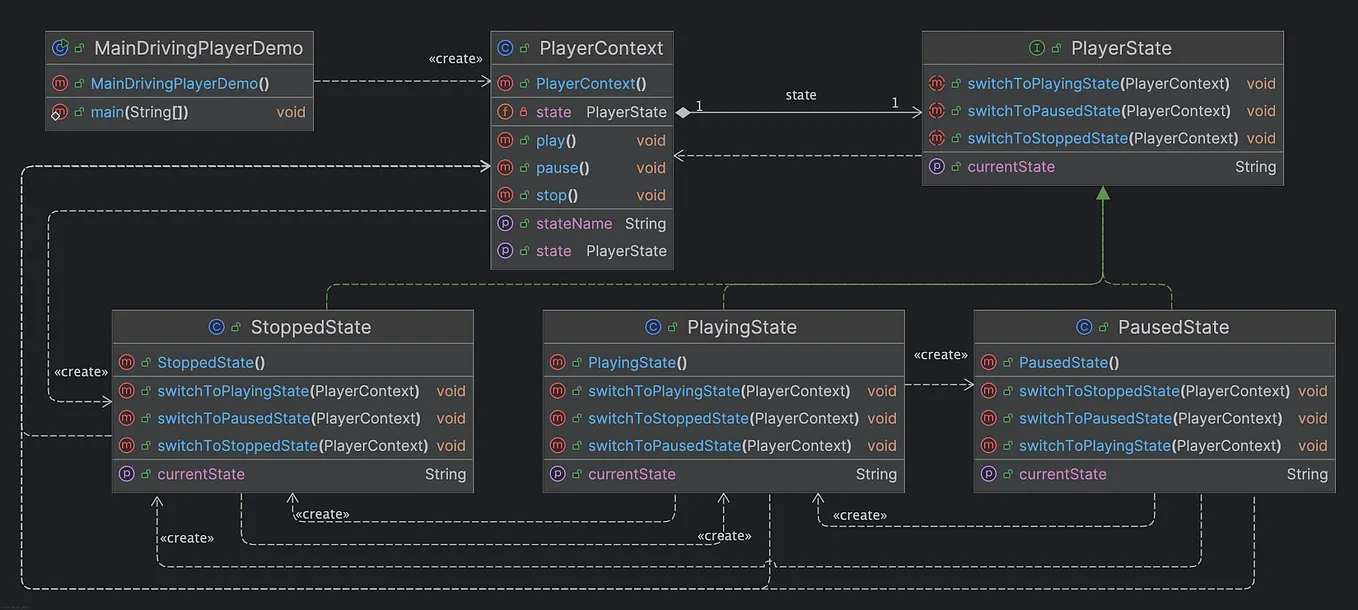The height and width of the screenshot is (610, 1358).
Task: Select the play() method in PlayerContext
Action: 582,141
